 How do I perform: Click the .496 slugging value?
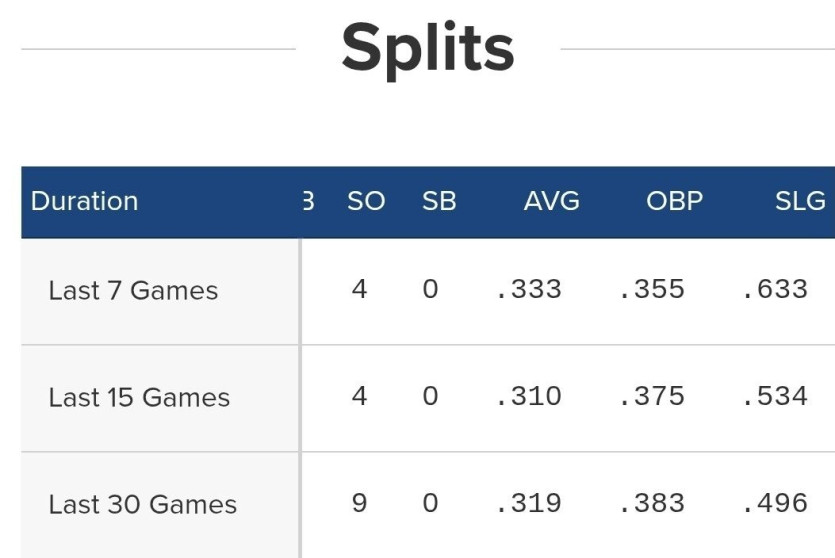[775, 503]
